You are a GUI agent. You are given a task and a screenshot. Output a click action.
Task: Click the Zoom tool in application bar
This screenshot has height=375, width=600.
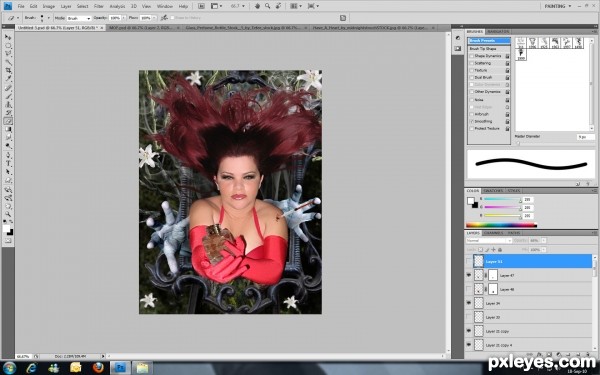click(x=268, y=6)
